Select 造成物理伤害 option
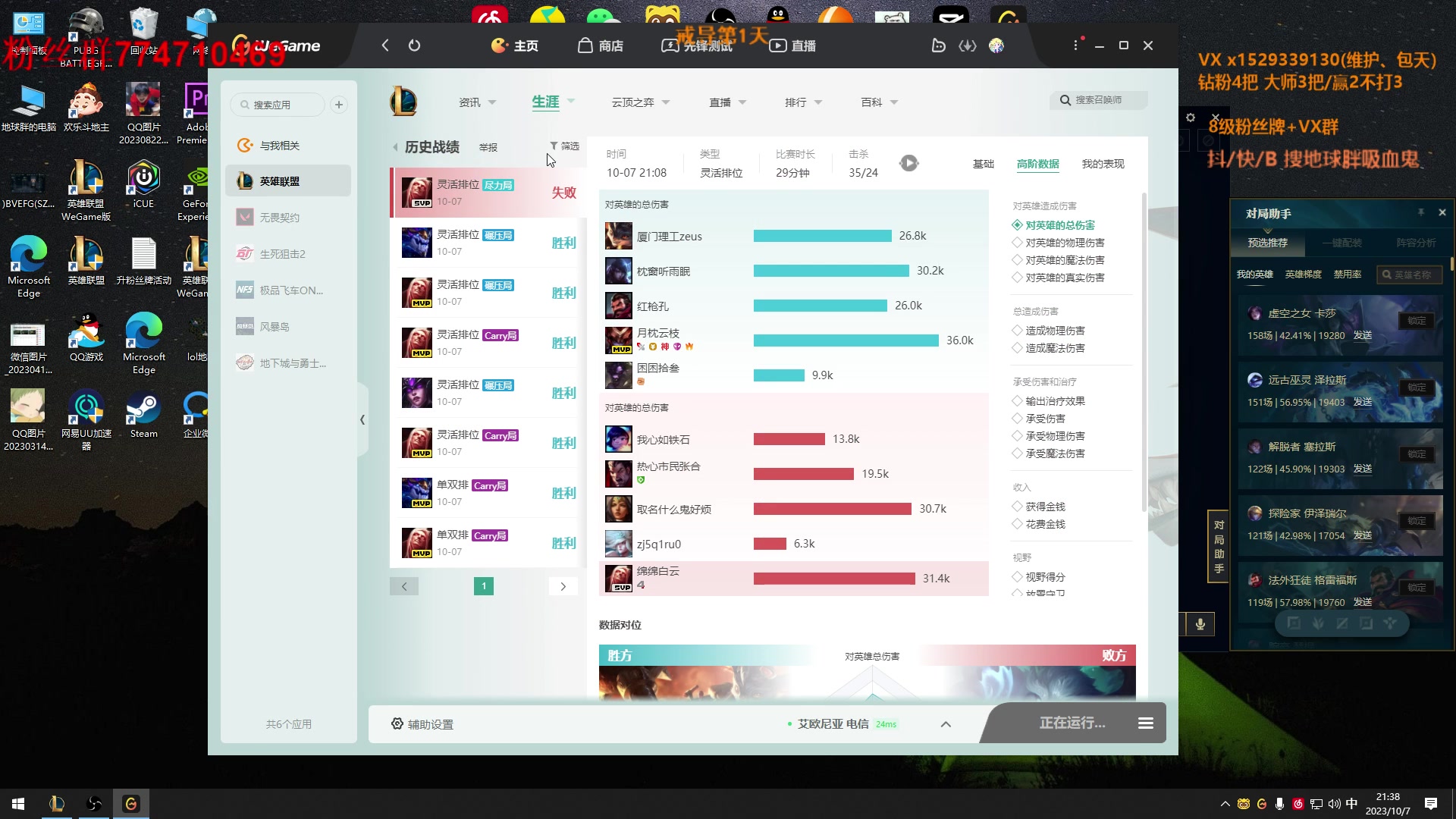 [1049, 331]
